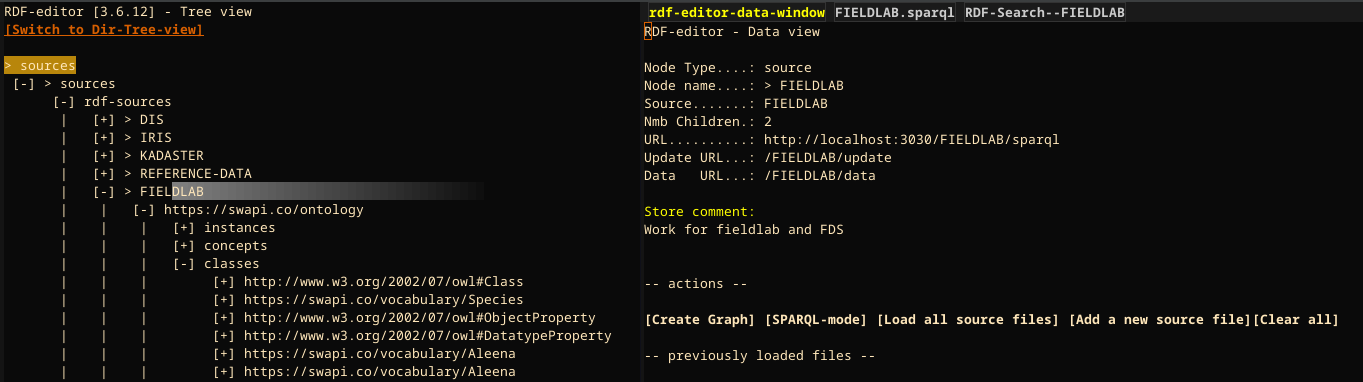Collapse the [-] toggle next to classes

click(x=184, y=264)
